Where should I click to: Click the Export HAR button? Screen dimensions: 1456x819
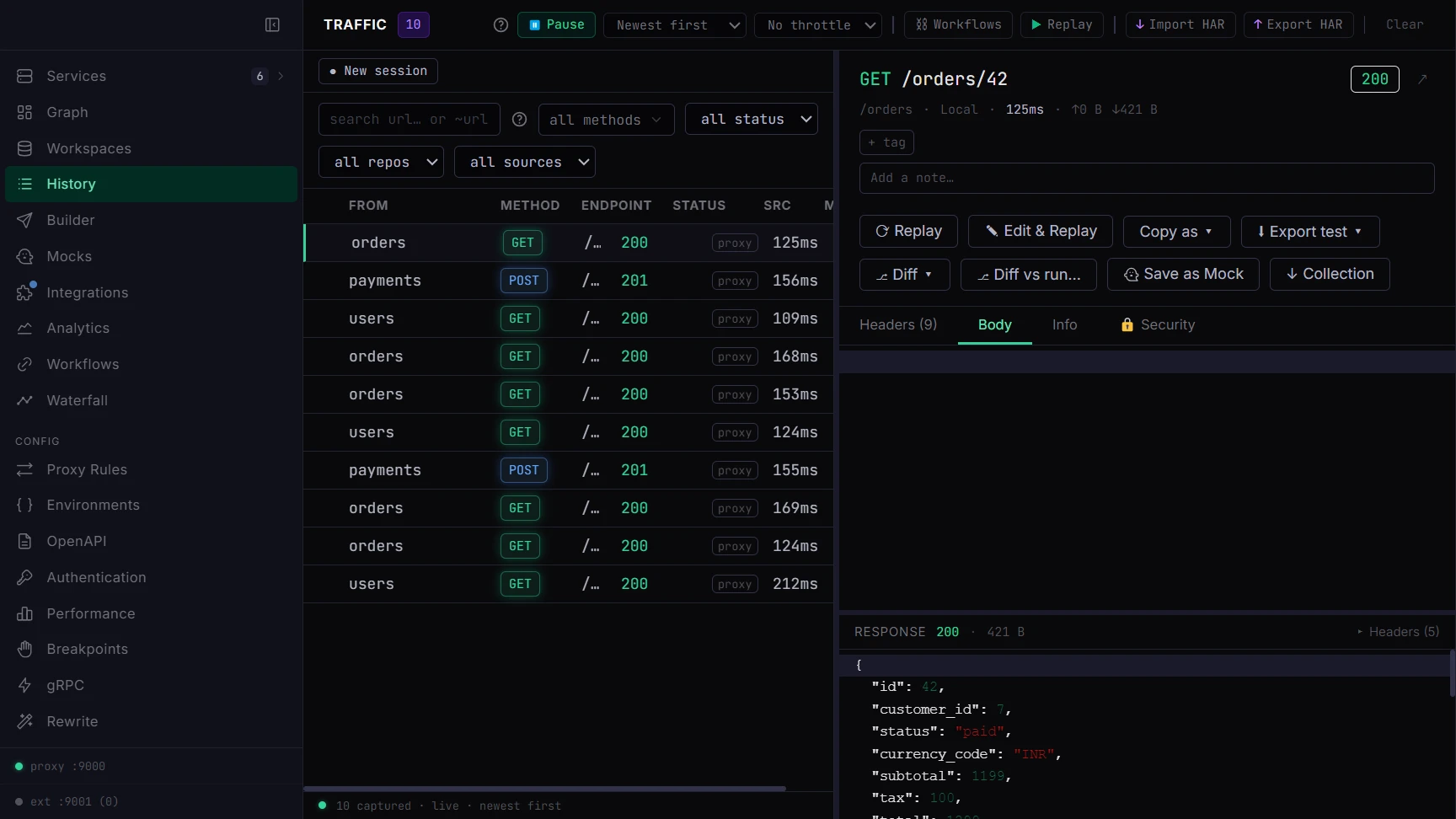point(1298,25)
